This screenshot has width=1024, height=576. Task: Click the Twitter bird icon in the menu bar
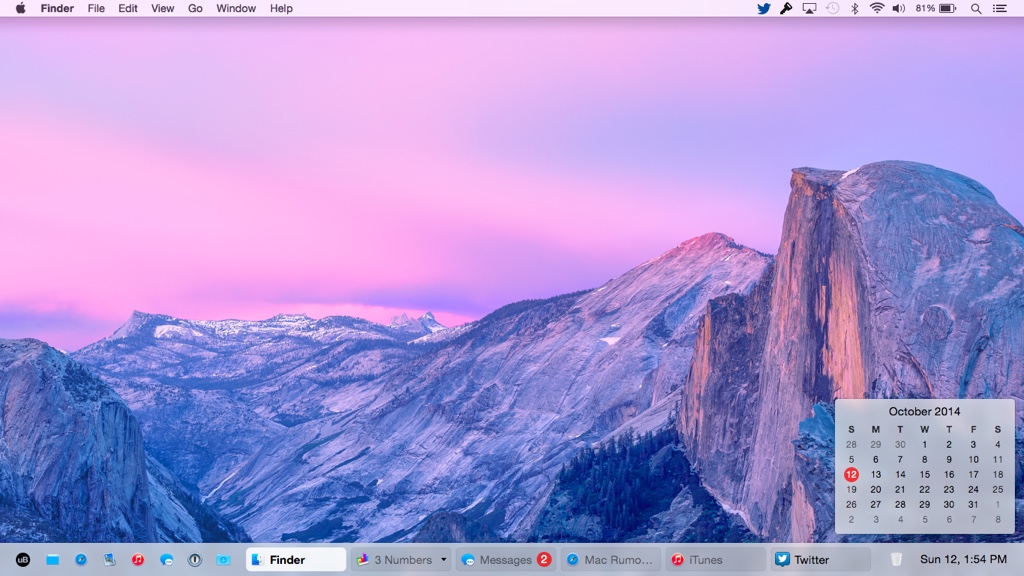coord(764,8)
